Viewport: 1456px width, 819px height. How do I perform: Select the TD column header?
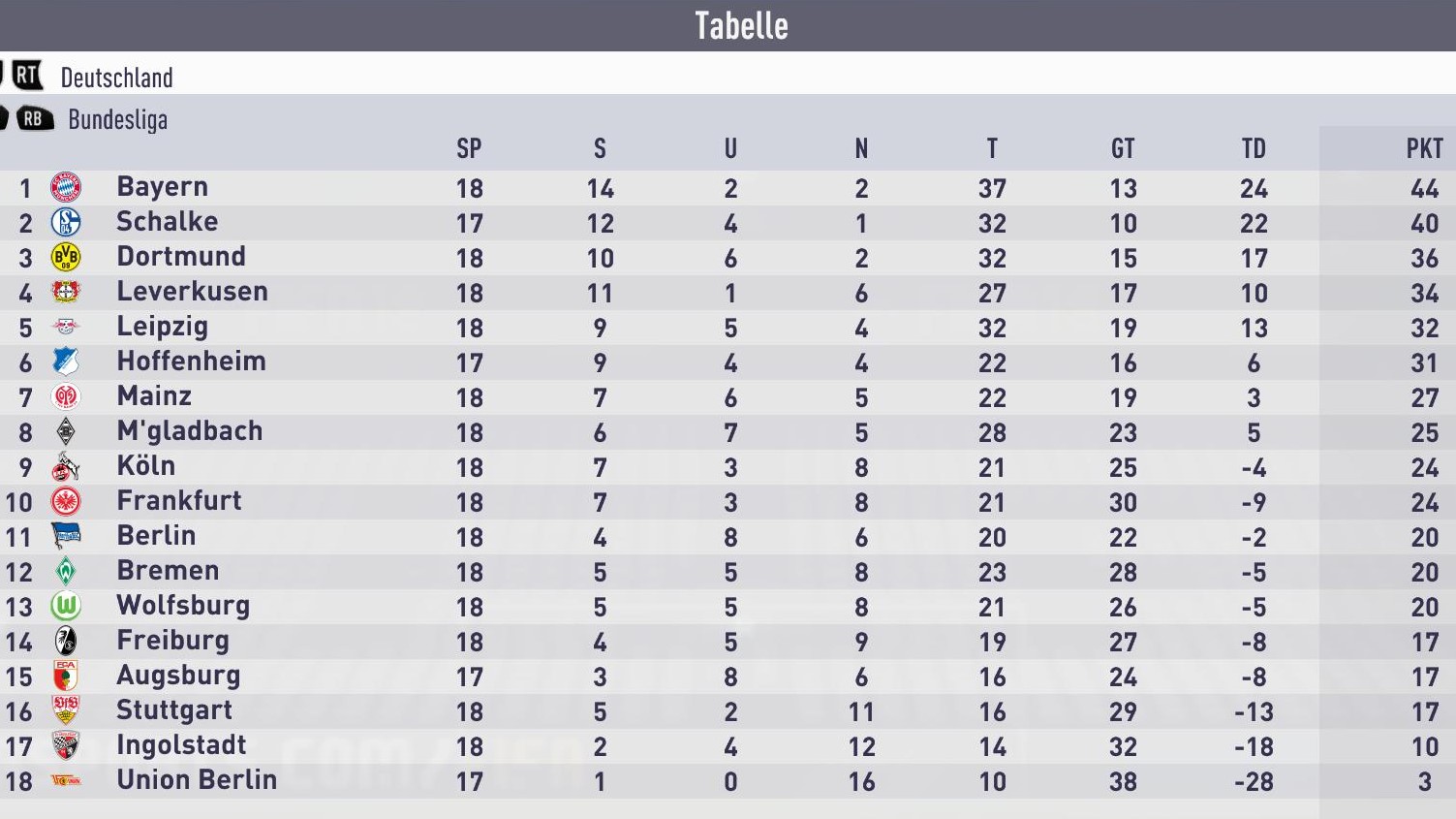[x=1254, y=148]
